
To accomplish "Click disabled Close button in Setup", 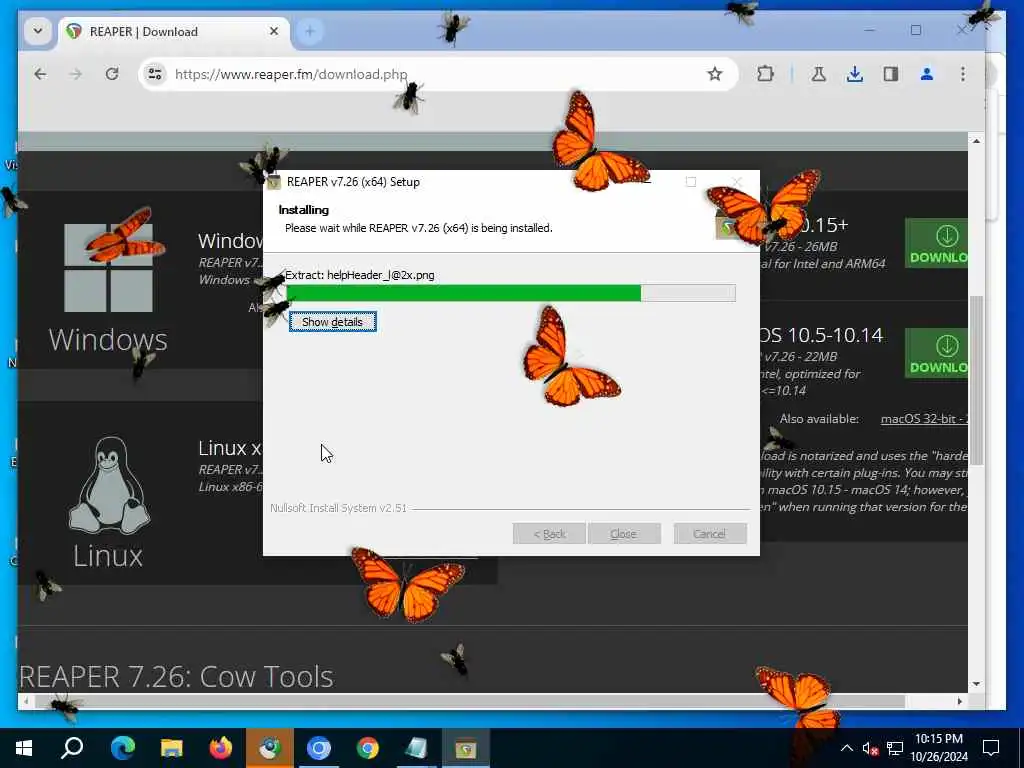I will pos(624,534).
